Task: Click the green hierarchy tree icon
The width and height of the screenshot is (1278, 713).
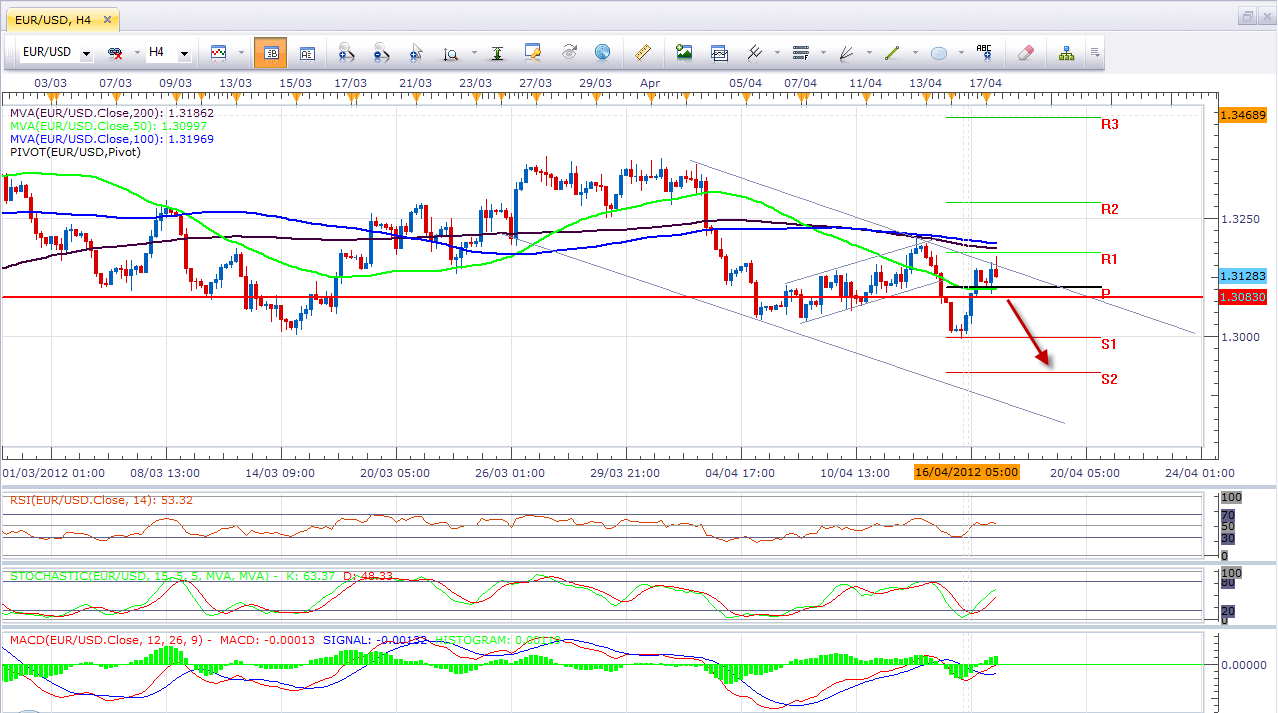Action: click(x=1066, y=52)
